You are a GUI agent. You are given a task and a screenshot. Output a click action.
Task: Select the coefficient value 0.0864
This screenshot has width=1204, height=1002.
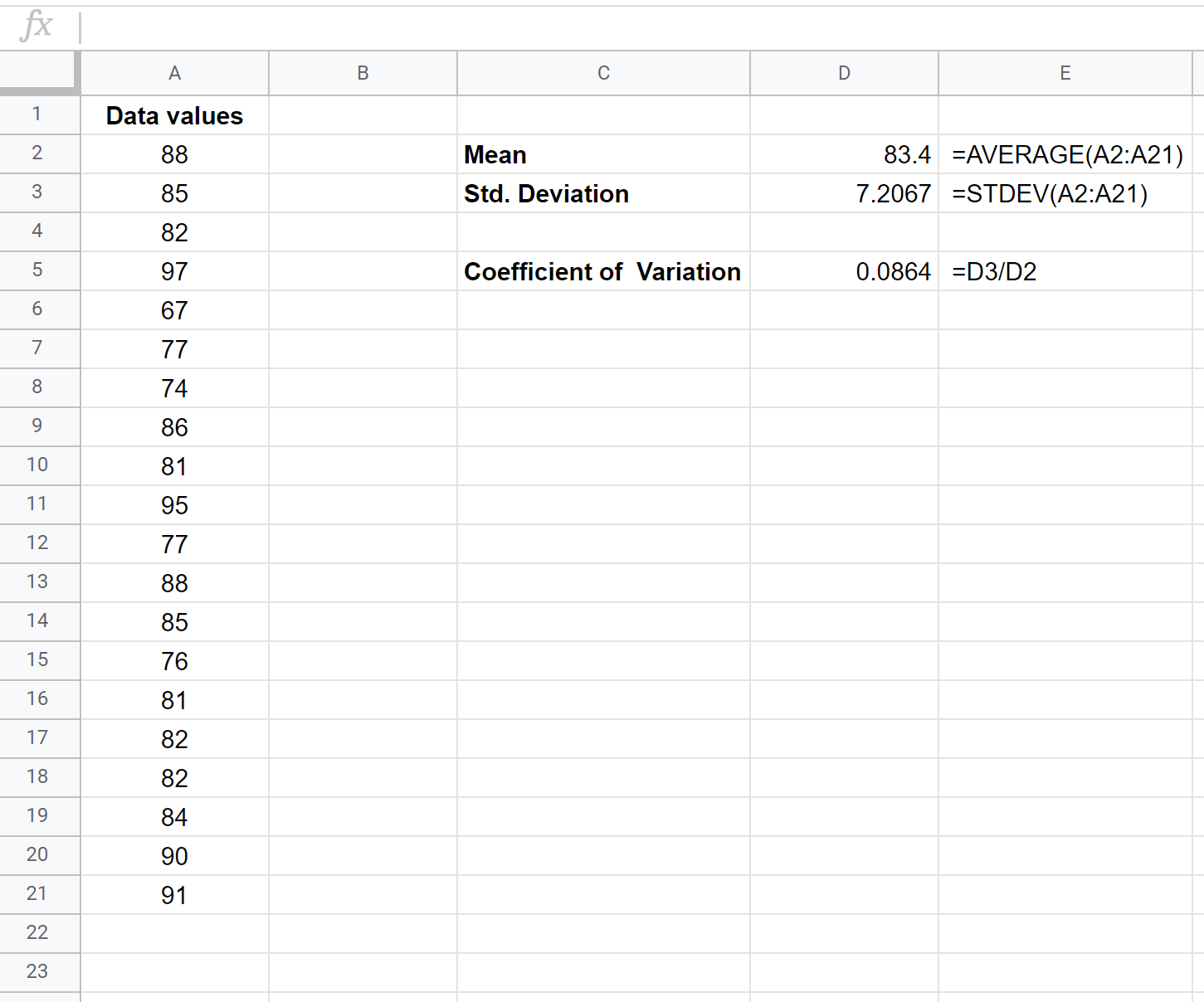(844, 271)
